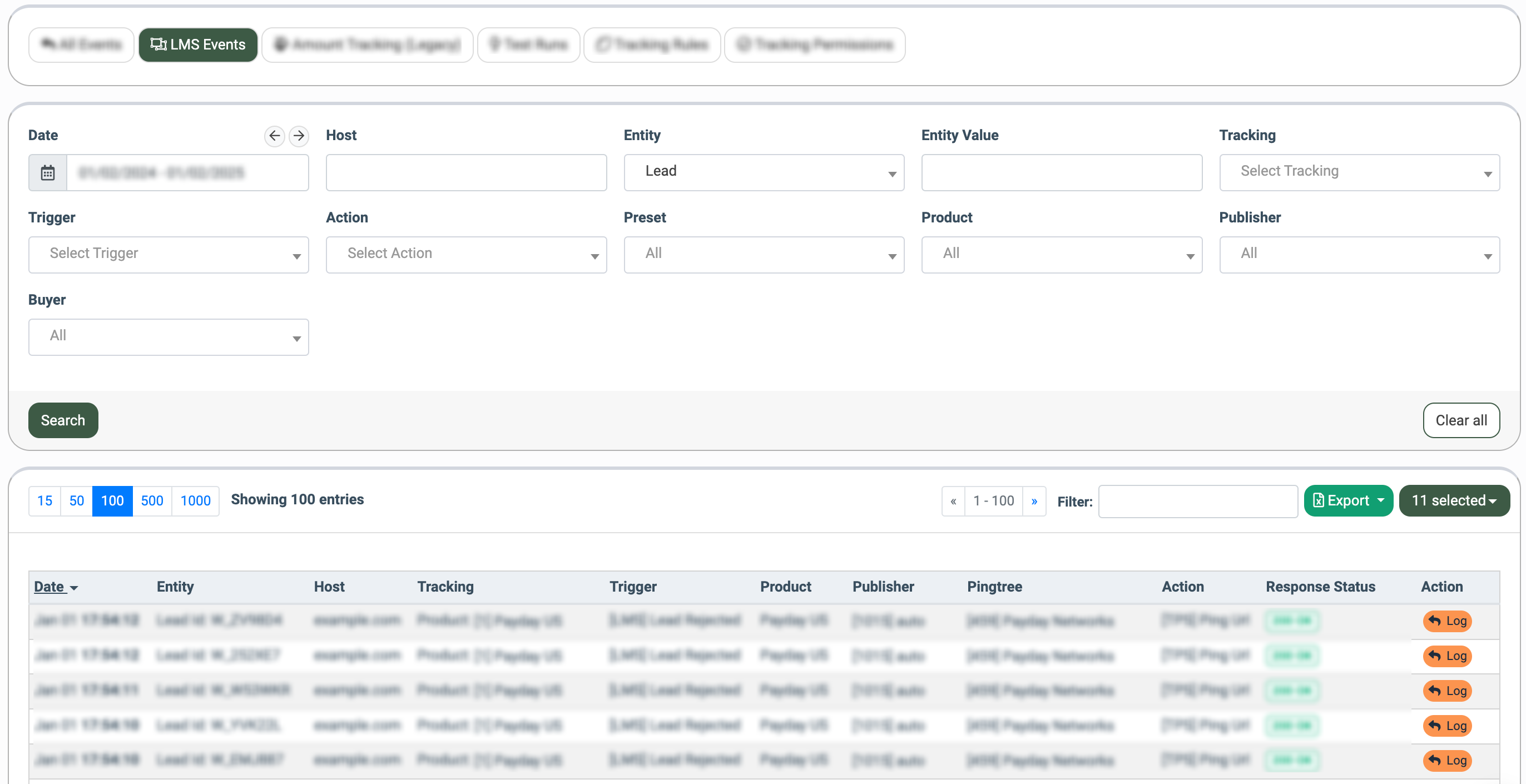
Task: Click the calendar icon in Date field
Action: [x=48, y=173]
